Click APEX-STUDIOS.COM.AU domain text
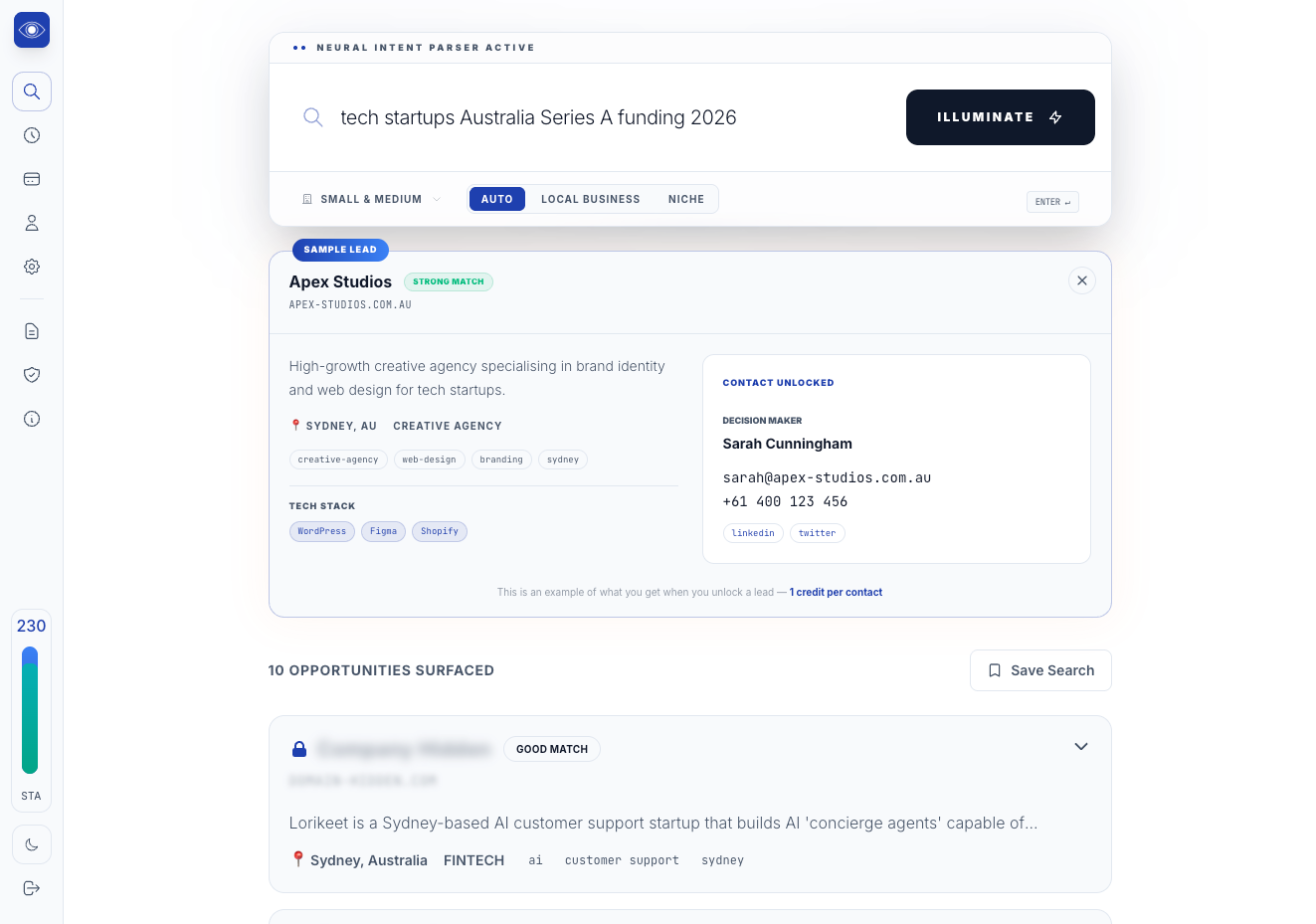This screenshot has width=1316, height=924. tap(350, 305)
